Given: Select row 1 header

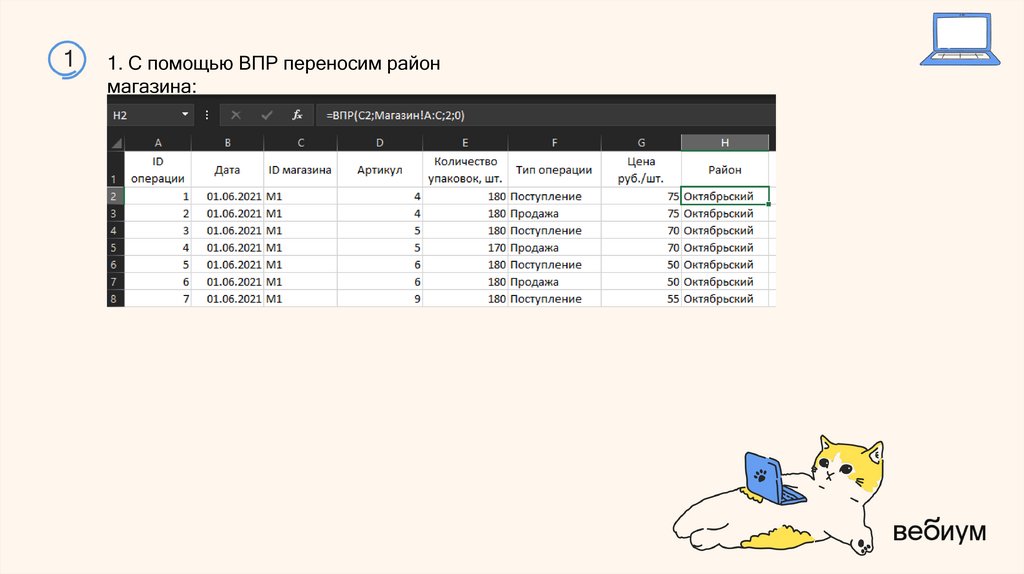Looking at the screenshot, I should tap(116, 170).
